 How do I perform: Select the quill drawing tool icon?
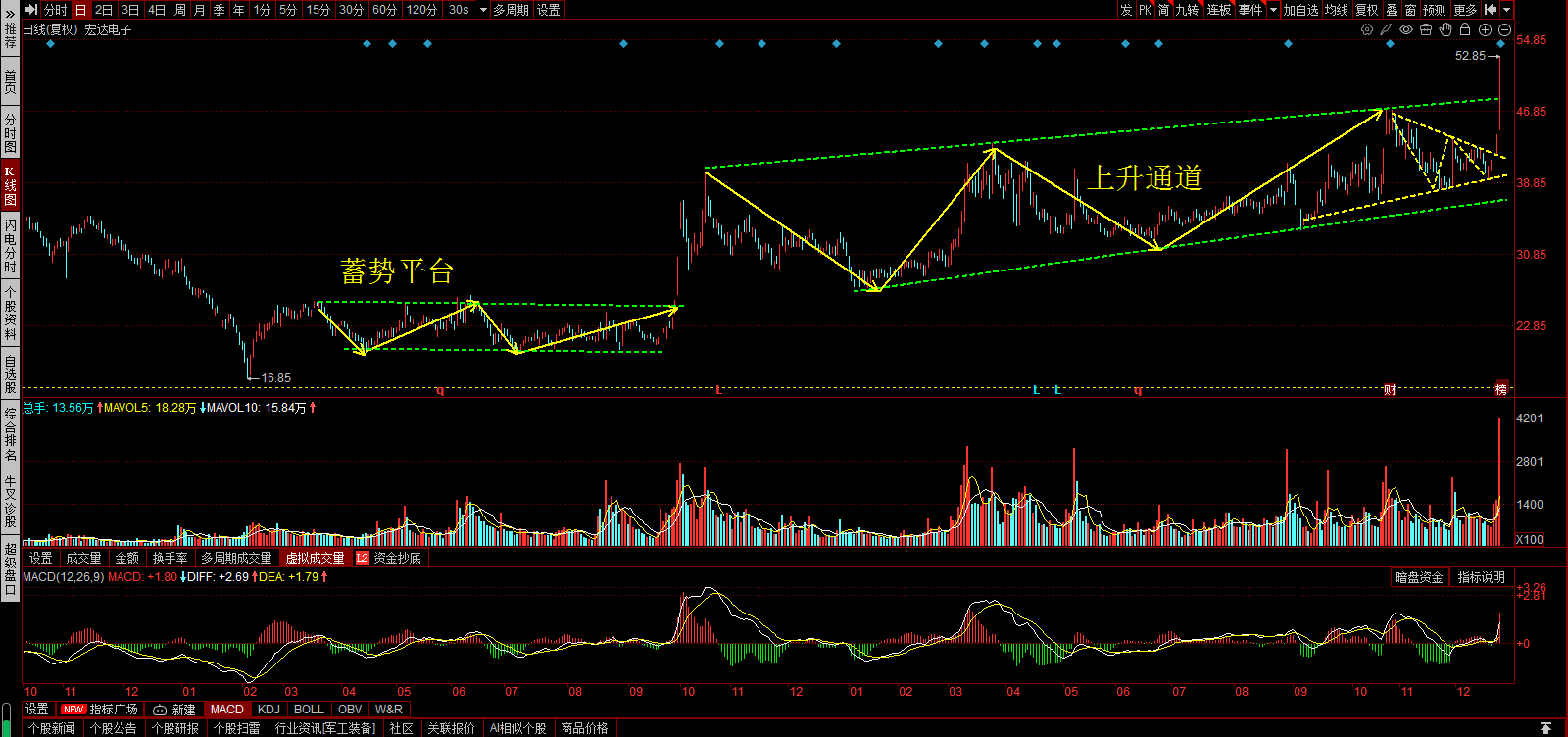1387,29
